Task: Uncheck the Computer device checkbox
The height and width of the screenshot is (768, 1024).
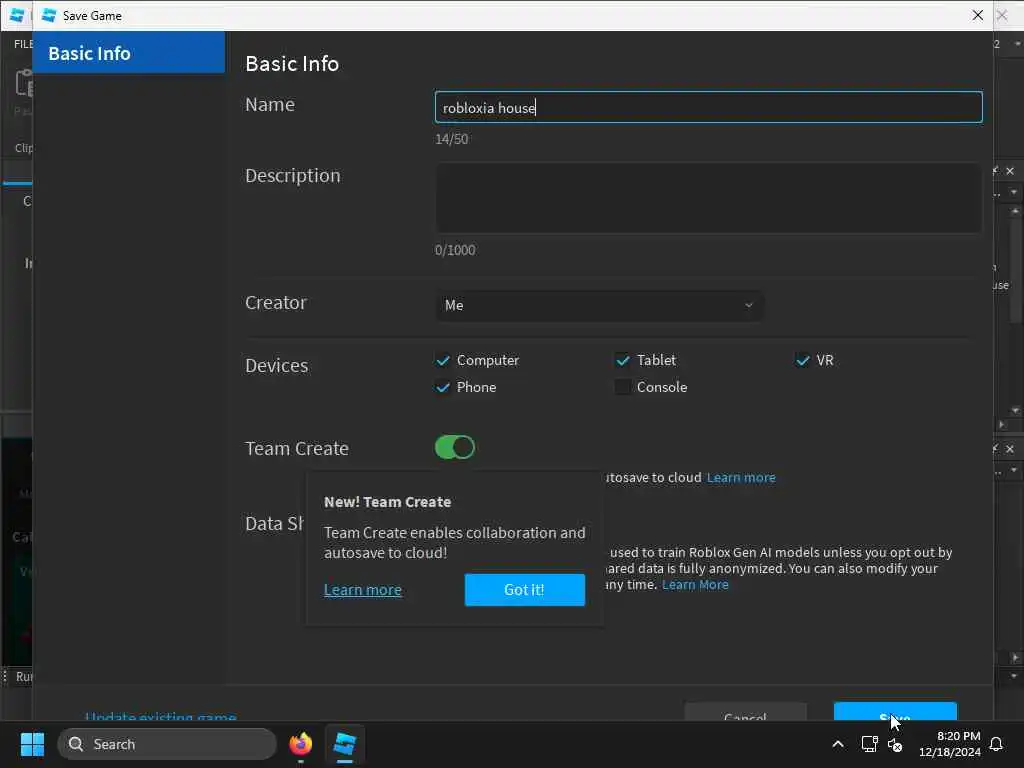Action: pyautogui.click(x=443, y=360)
